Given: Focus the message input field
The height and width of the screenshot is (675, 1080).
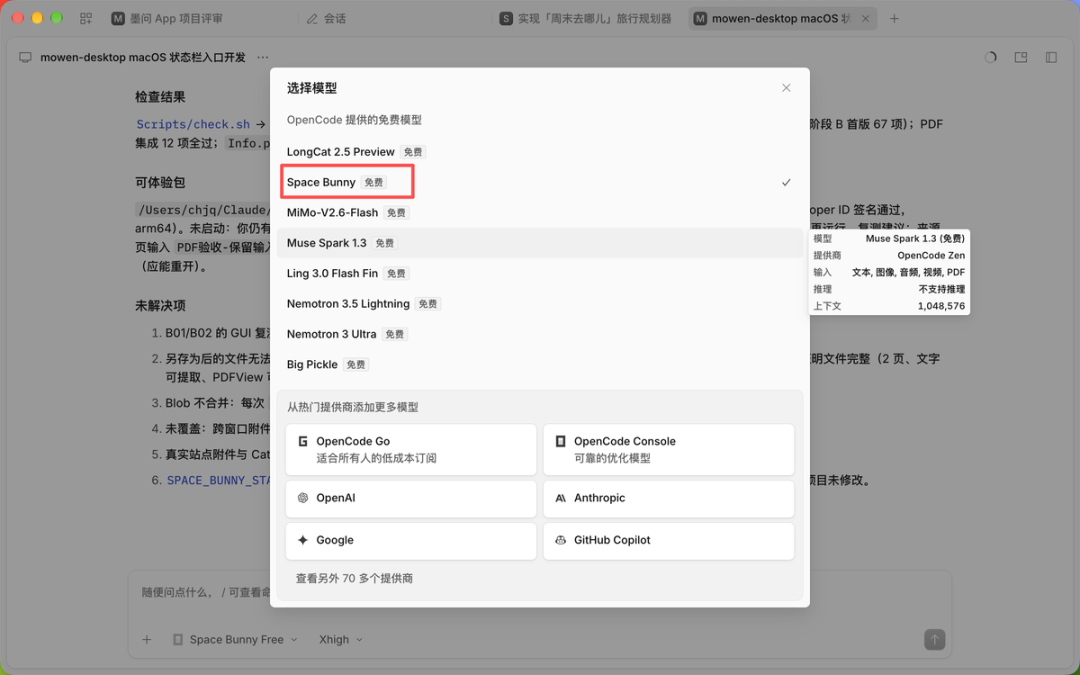Looking at the screenshot, I should (539, 592).
